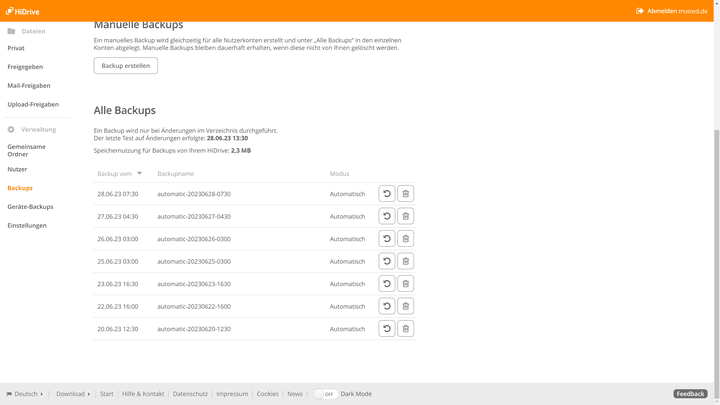Open Geräte-Backups in sidebar
720x405 pixels.
(30, 207)
